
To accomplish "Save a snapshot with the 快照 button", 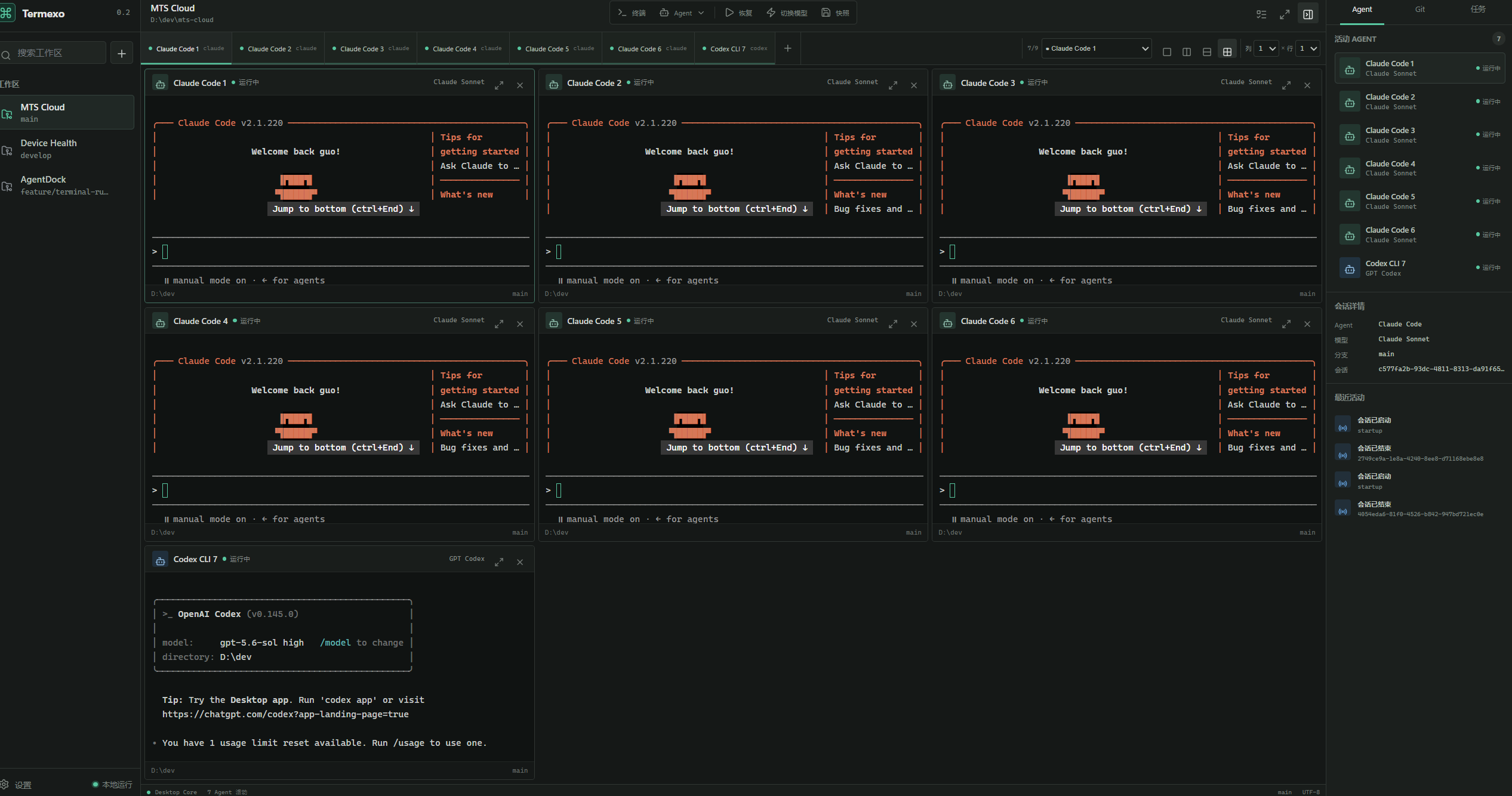I will (x=835, y=13).
